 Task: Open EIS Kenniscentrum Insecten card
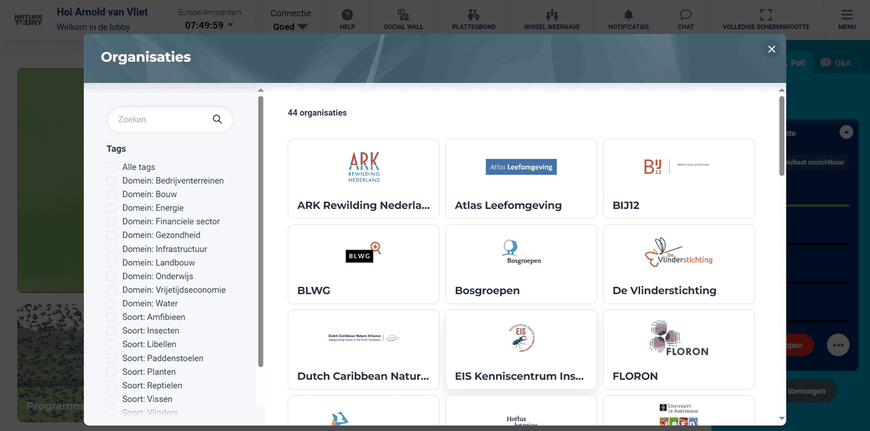(x=521, y=349)
